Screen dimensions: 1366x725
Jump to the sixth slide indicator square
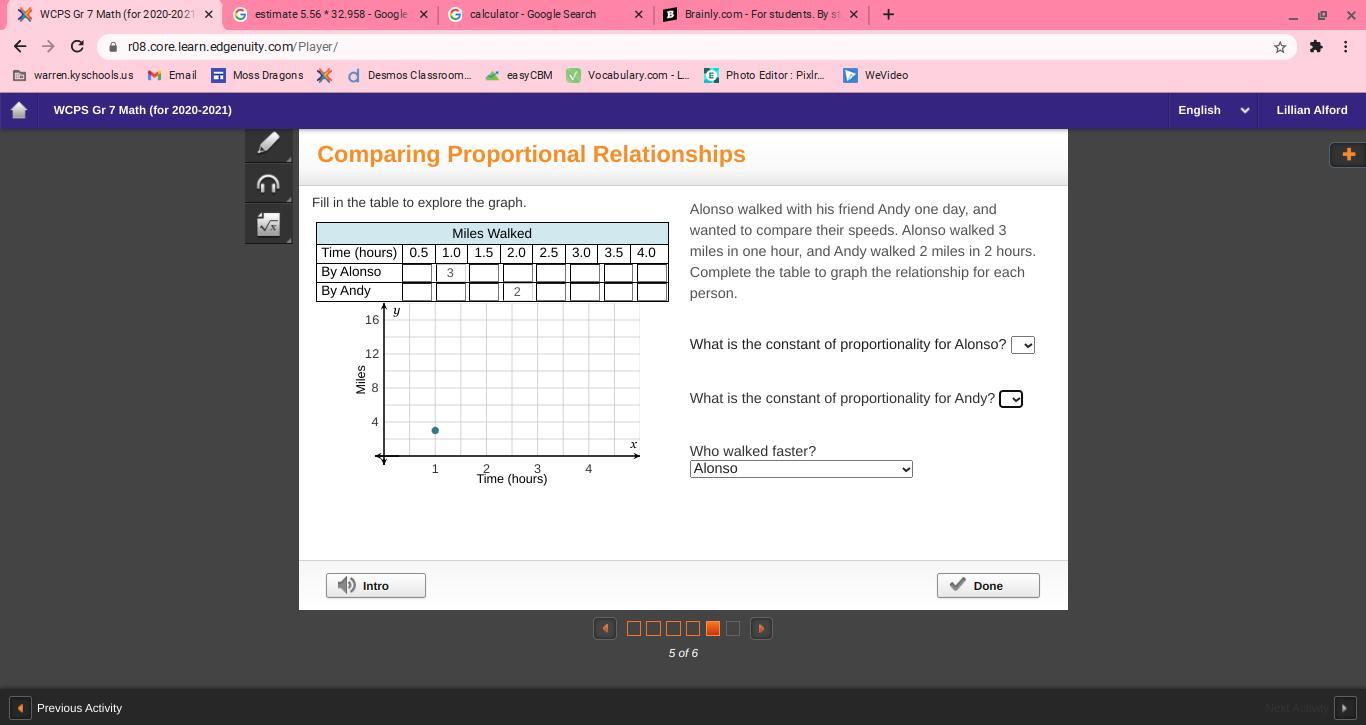coord(733,629)
